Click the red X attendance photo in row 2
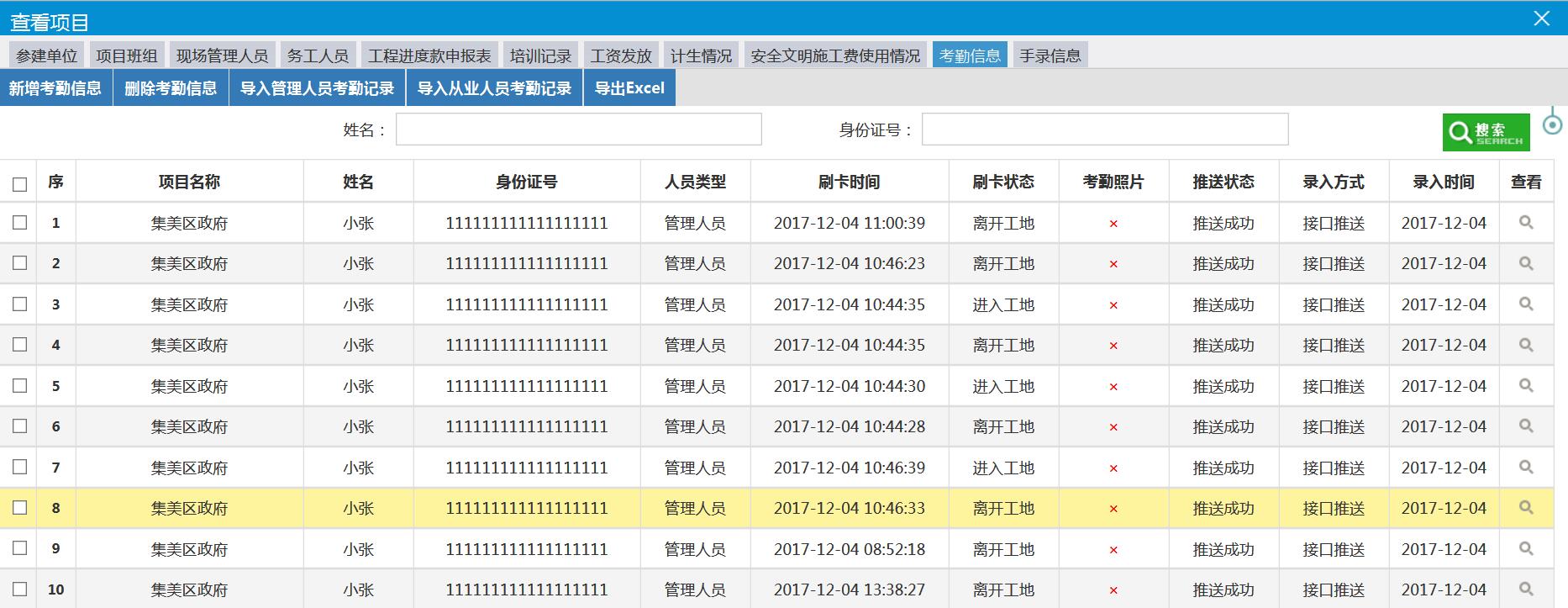The width and height of the screenshot is (1568, 608). click(x=1113, y=264)
